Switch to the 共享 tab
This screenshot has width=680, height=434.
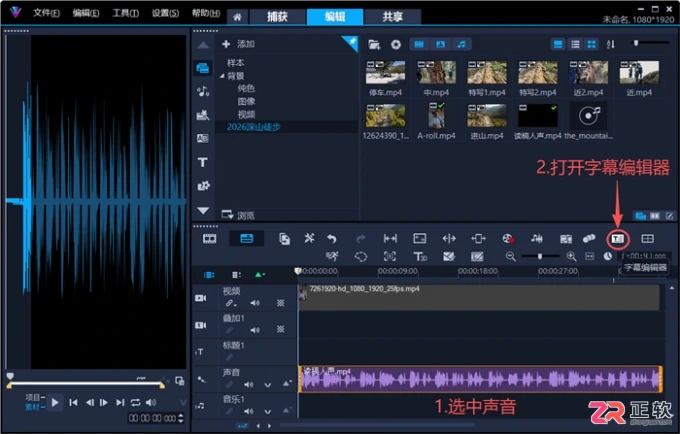pos(392,16)
